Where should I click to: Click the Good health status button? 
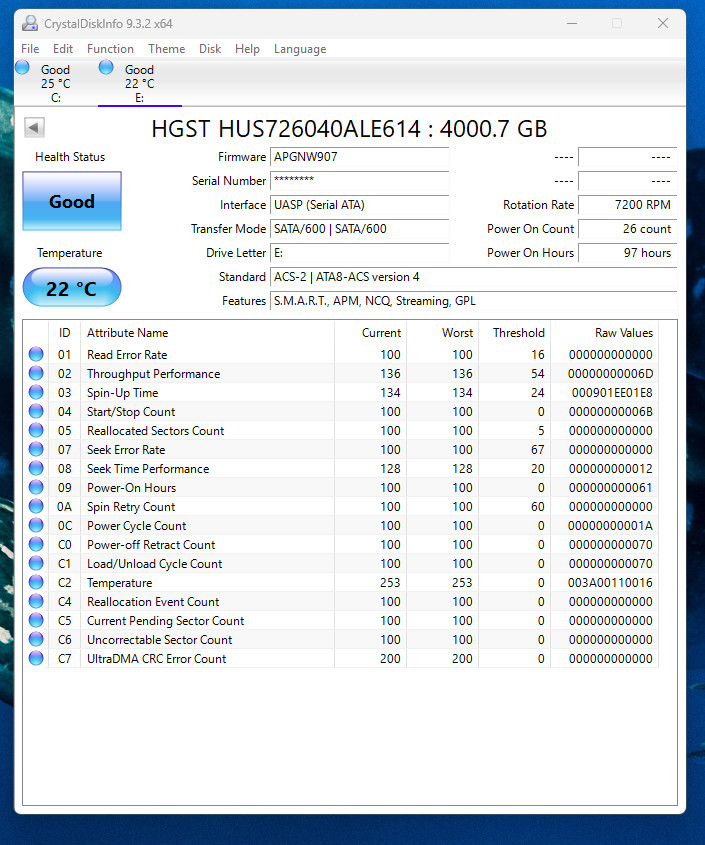pos(72,201)
